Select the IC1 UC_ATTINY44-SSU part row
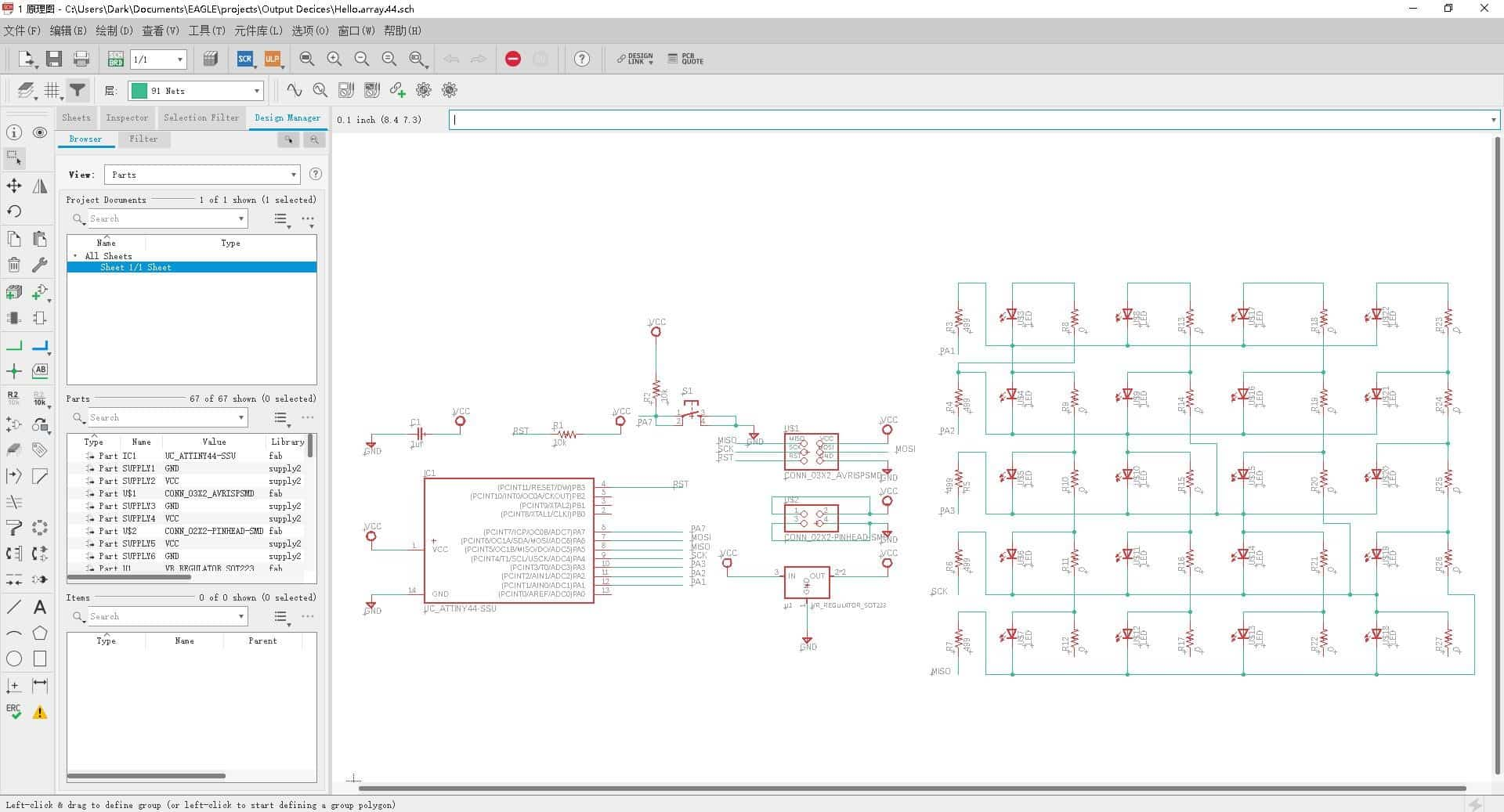The height and width of the screenshot is (812, 1504). point(186,456)
